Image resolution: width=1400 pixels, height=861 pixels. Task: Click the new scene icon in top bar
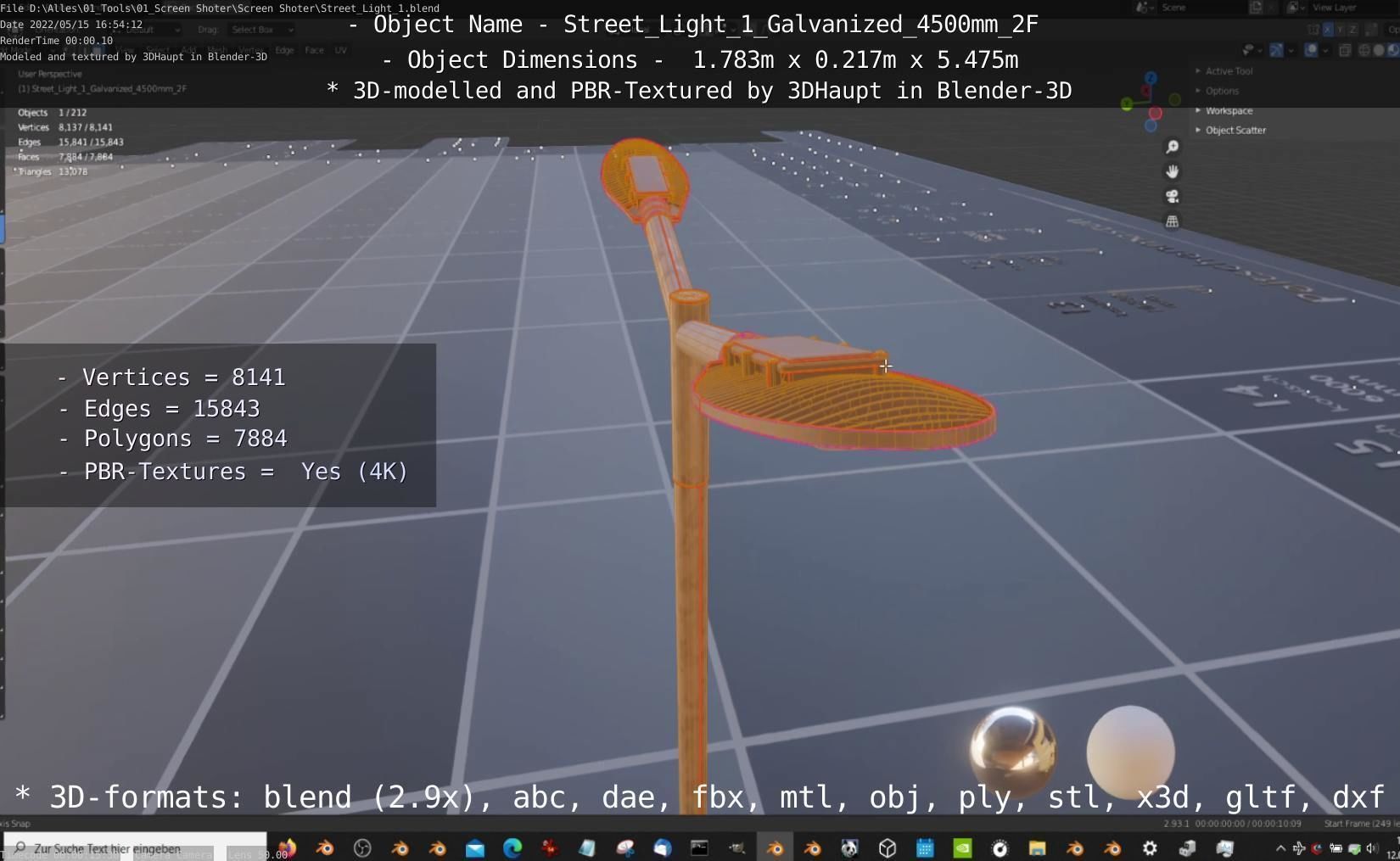[1255, 8]
